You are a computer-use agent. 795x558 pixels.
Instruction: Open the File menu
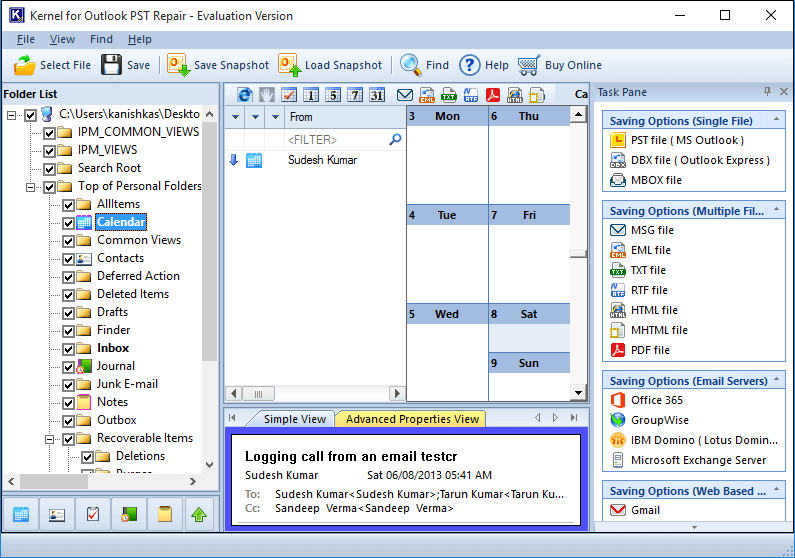25,39
